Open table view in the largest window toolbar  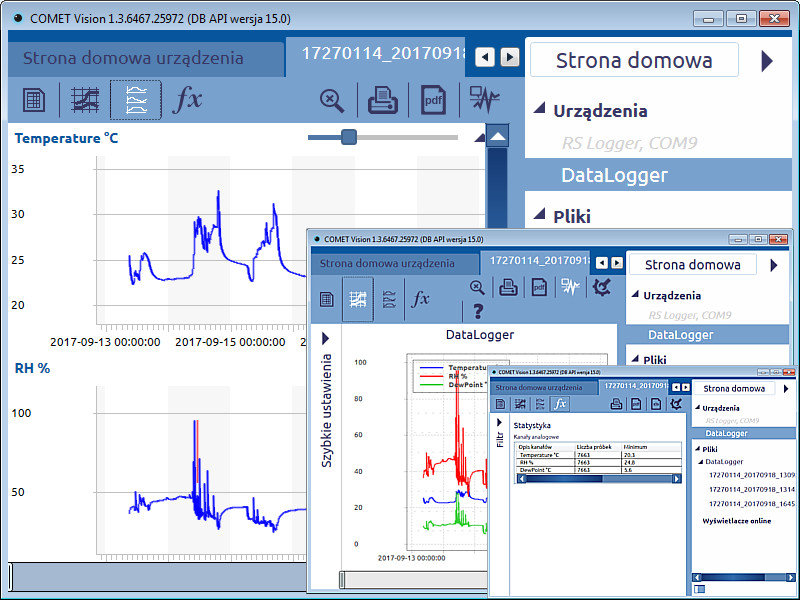pyautogui.click(x=34, y=99)
